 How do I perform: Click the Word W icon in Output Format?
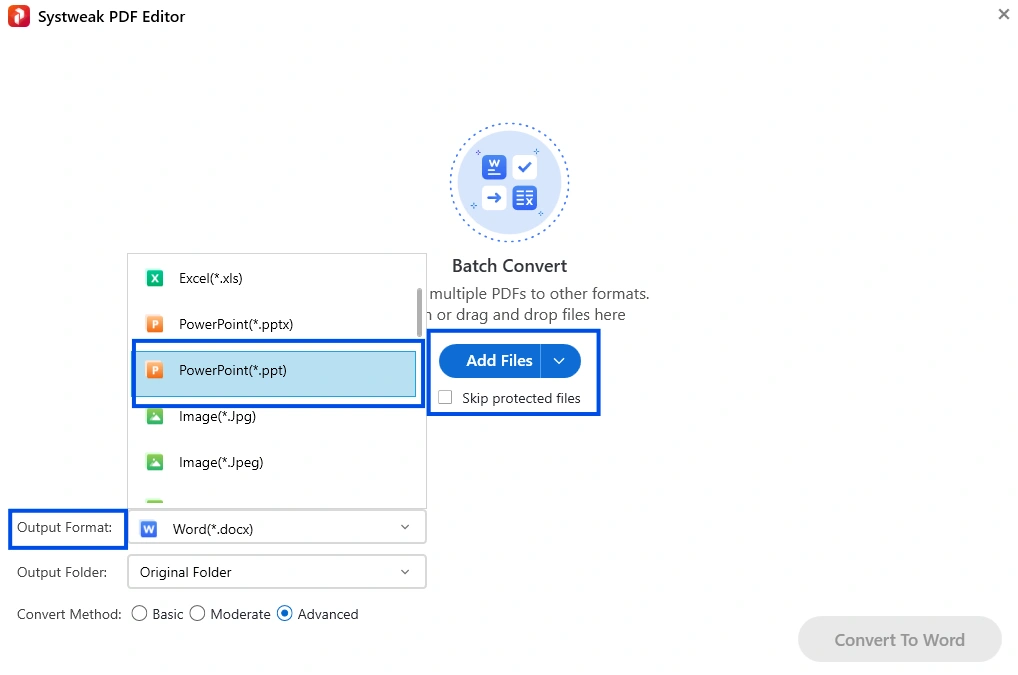tap(149, 529)
